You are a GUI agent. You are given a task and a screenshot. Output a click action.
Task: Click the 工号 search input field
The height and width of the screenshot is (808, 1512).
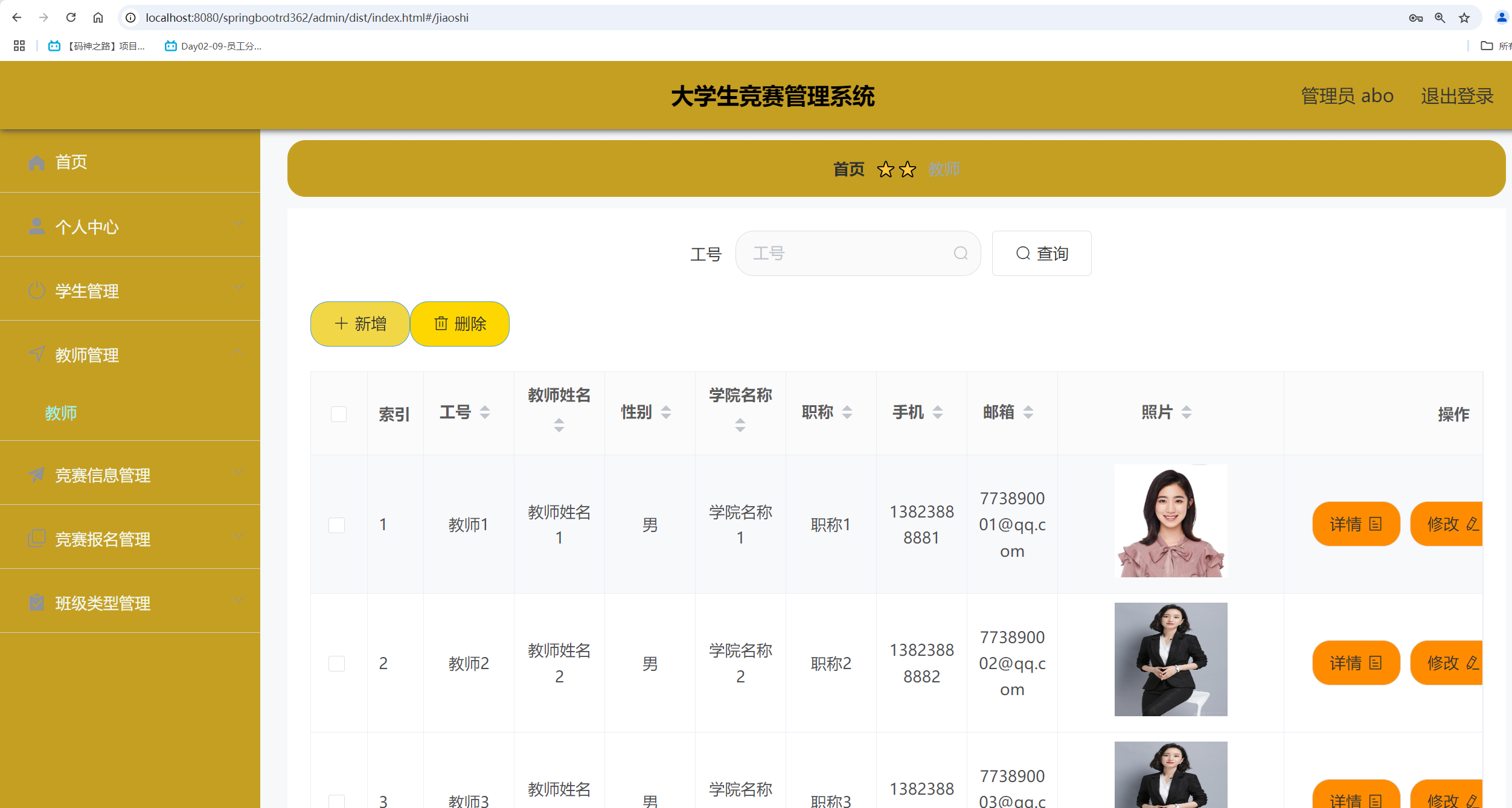(x=845, y=254)
